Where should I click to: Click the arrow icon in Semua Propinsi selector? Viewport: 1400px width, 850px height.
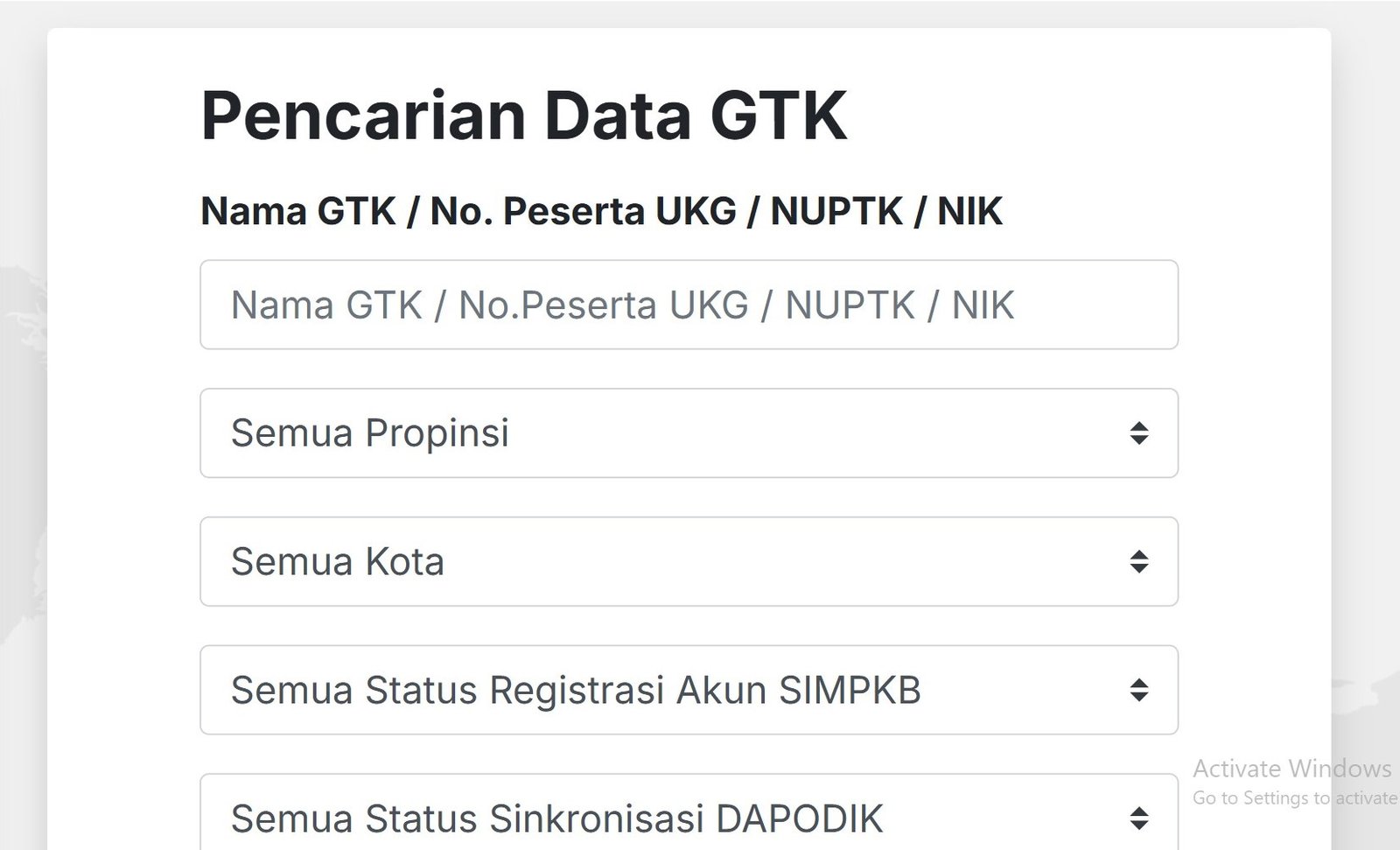click(x=1138, y=433)
